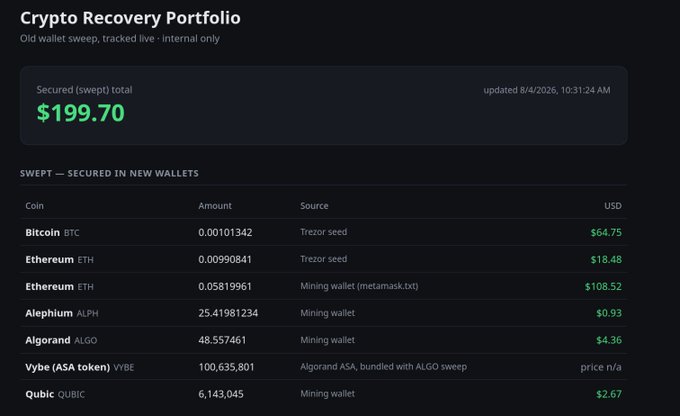The width and height of the screenshot is (680, 416).
Task: Select the Vybe (ASA token) VYBE name
Action: pos(79,367)
